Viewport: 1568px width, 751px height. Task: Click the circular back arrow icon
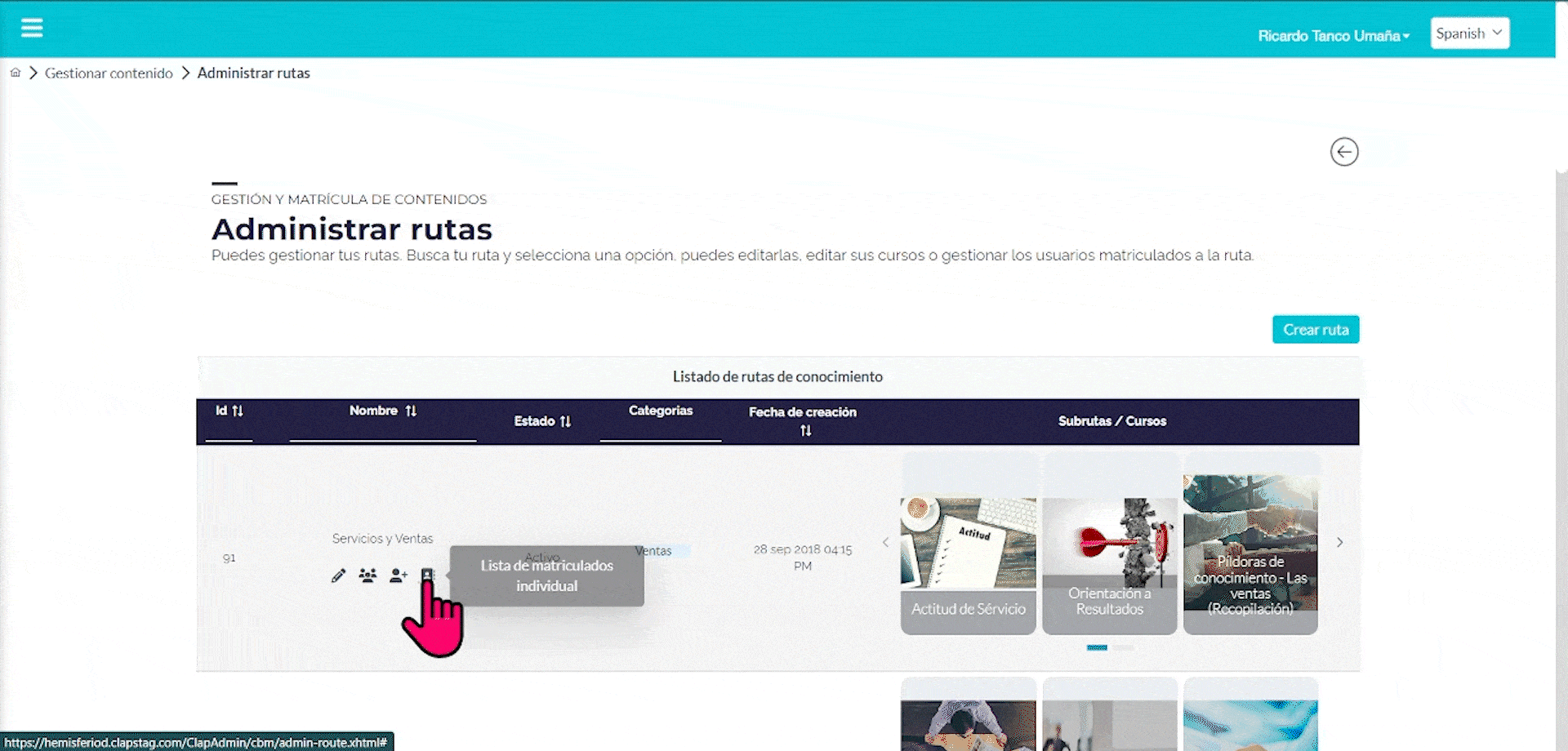(x=1344, y=152)
